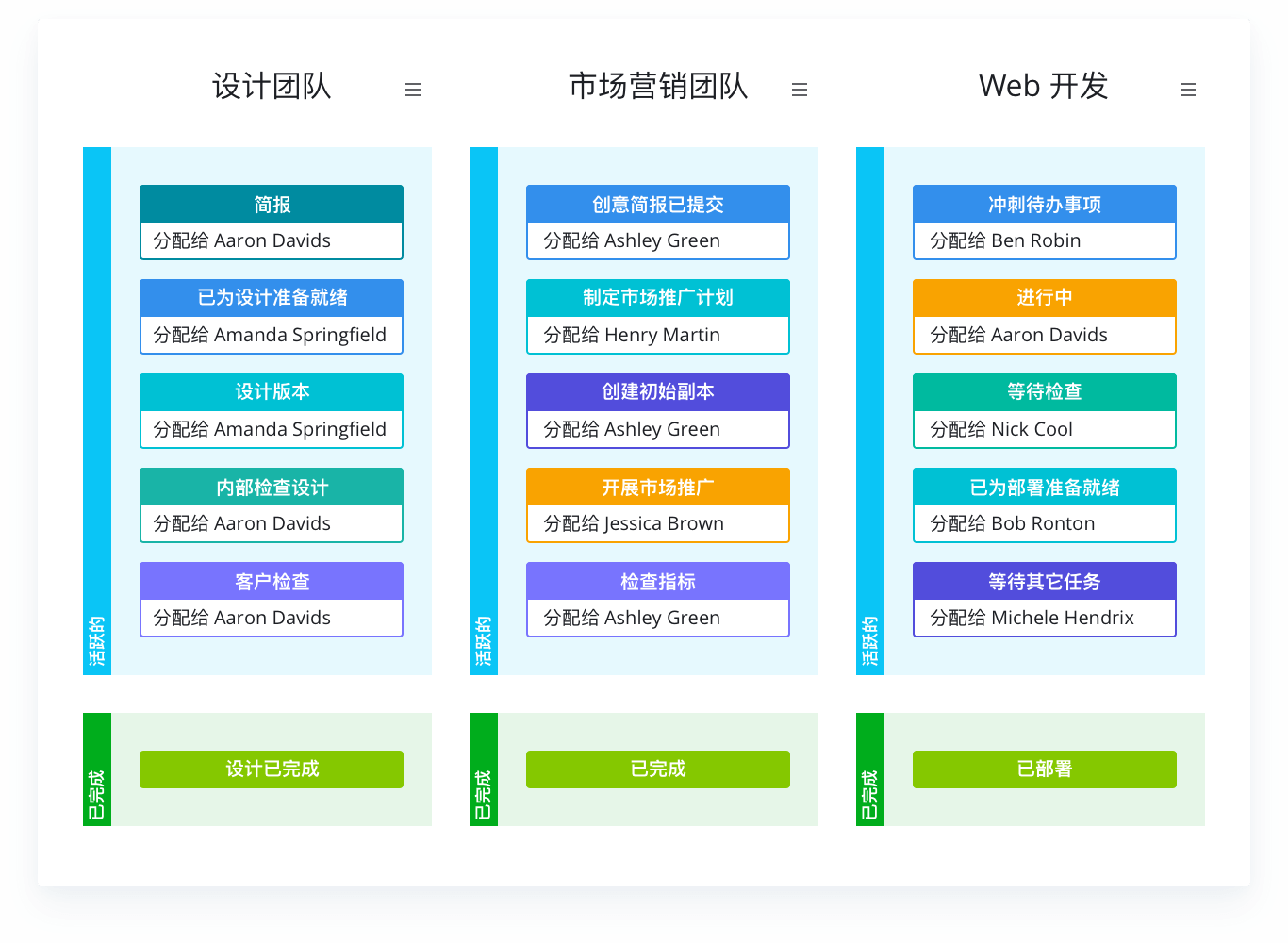Open the 等待其它任务 card header
This screenshot has height=943, width=1288.
click(1045, 581)
